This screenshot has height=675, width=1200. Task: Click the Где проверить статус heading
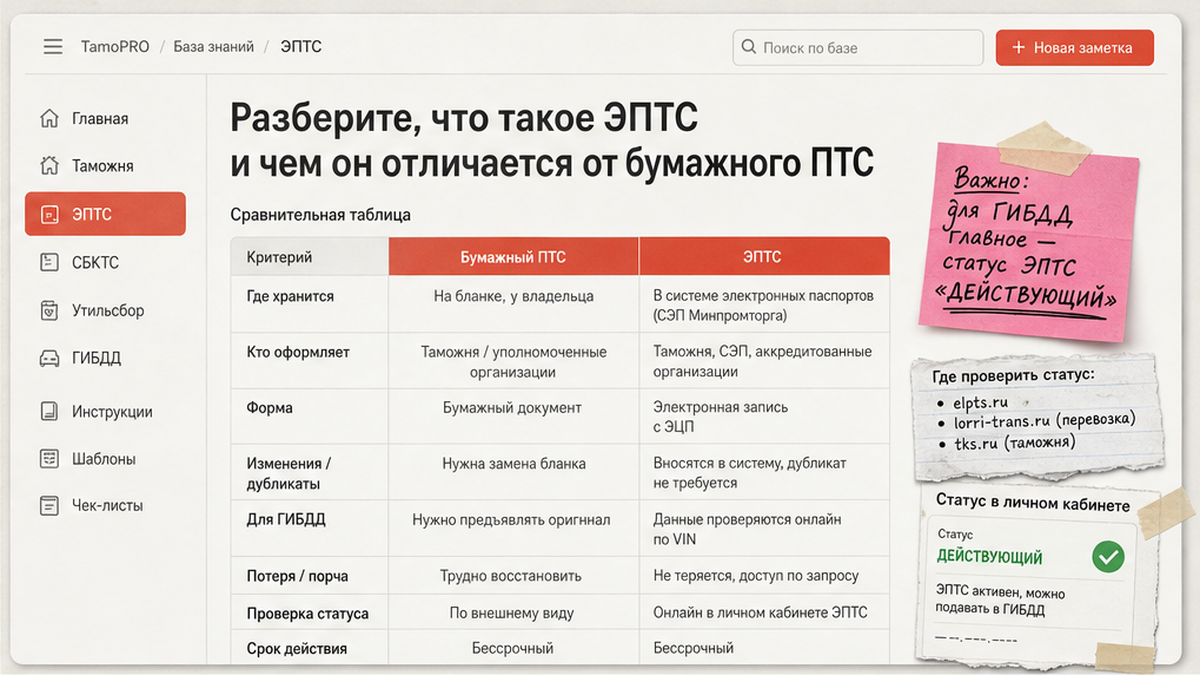1013,376
